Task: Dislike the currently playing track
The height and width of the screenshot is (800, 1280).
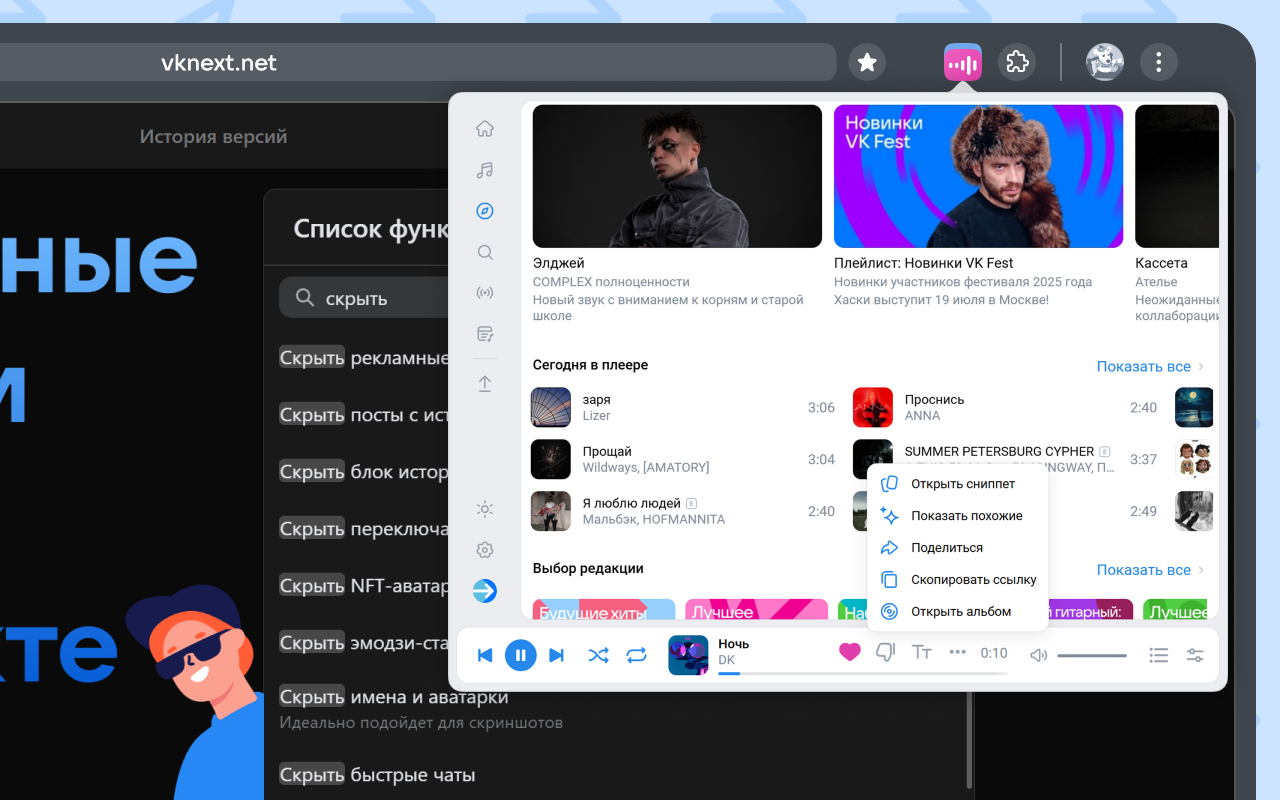Action: (x=885, y=652)
